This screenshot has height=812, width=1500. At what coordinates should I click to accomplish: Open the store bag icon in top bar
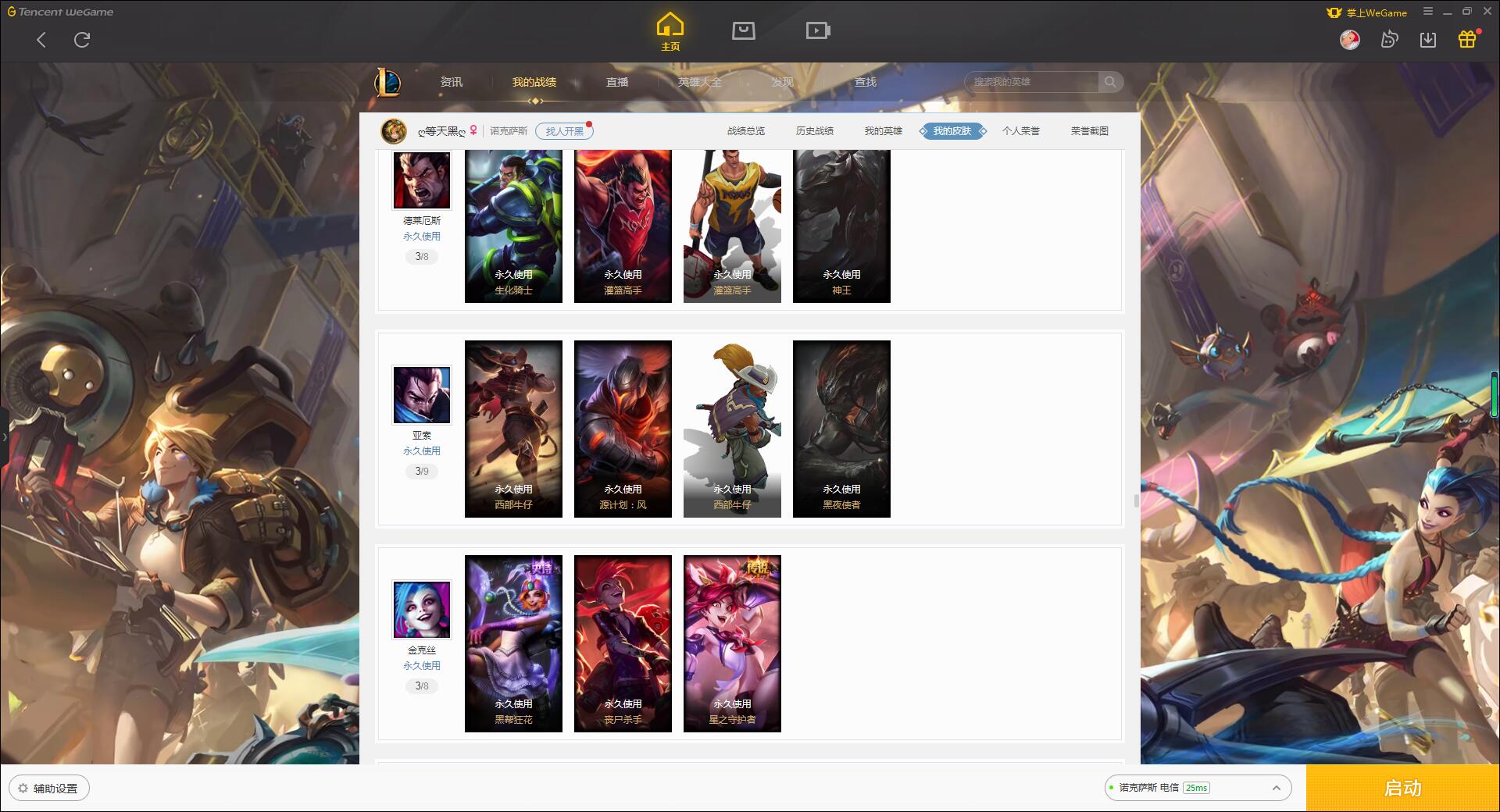(x=743, y=30)
